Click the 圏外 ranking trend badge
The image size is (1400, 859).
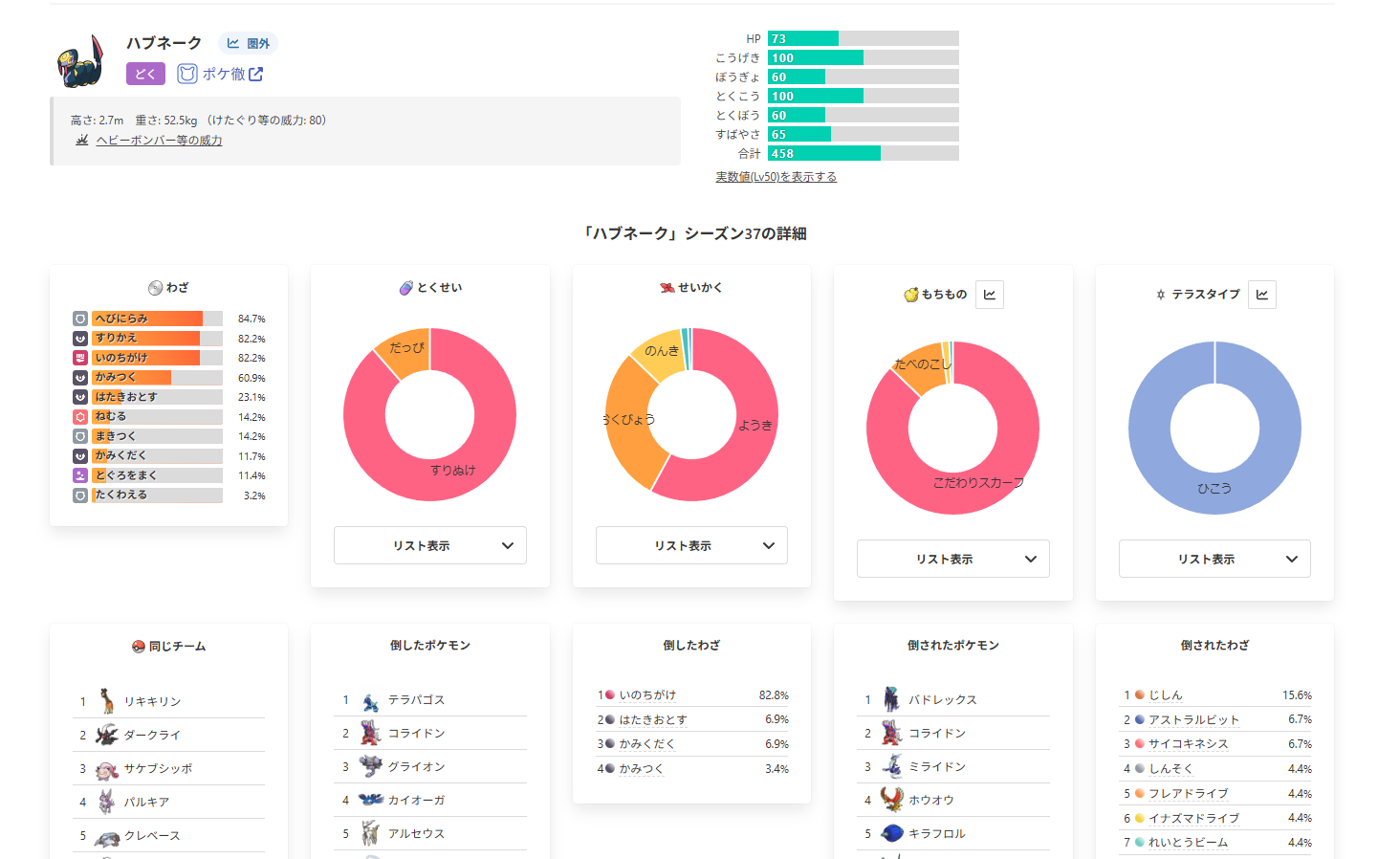pyautogui.click(x=248, y=43)
